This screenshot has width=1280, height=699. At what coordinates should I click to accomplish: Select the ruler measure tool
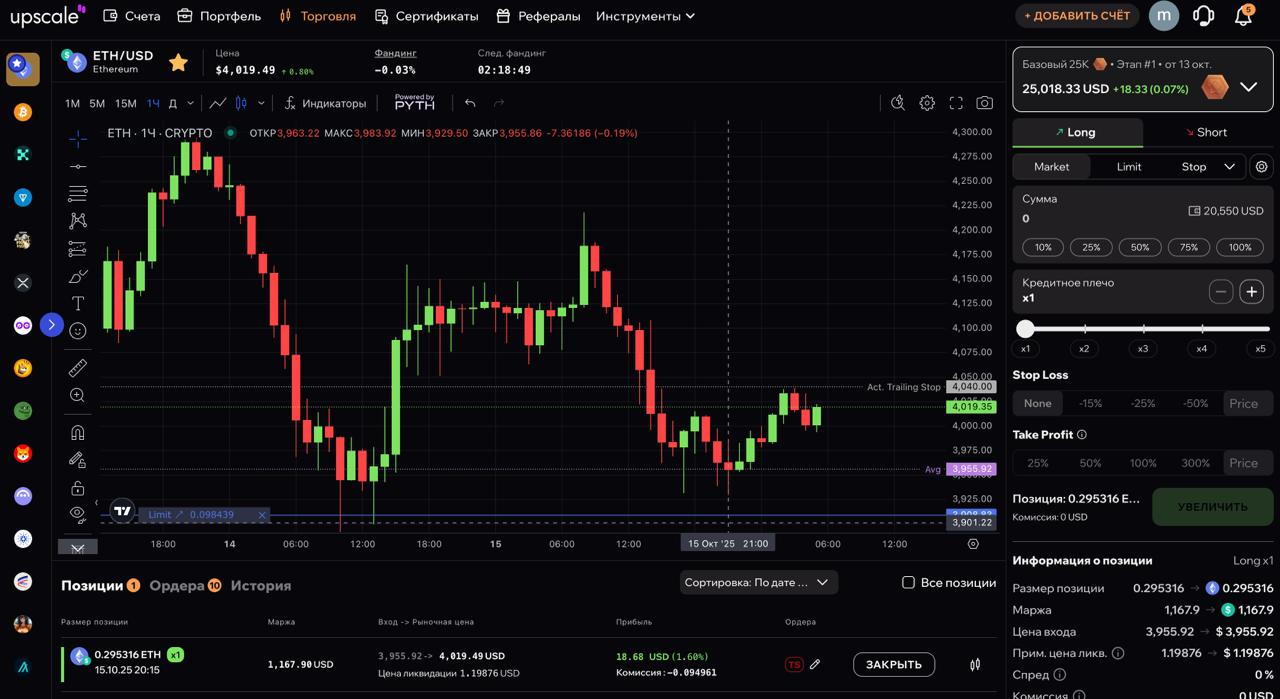pos(77,368)
